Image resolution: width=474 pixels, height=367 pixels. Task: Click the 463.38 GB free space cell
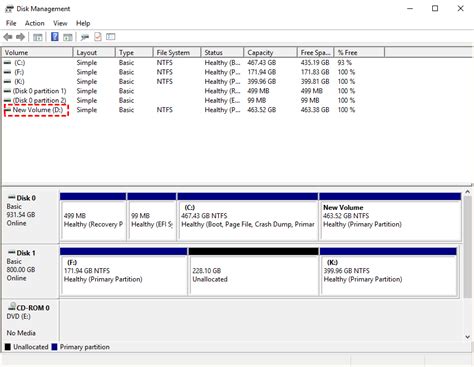point(315,110)
